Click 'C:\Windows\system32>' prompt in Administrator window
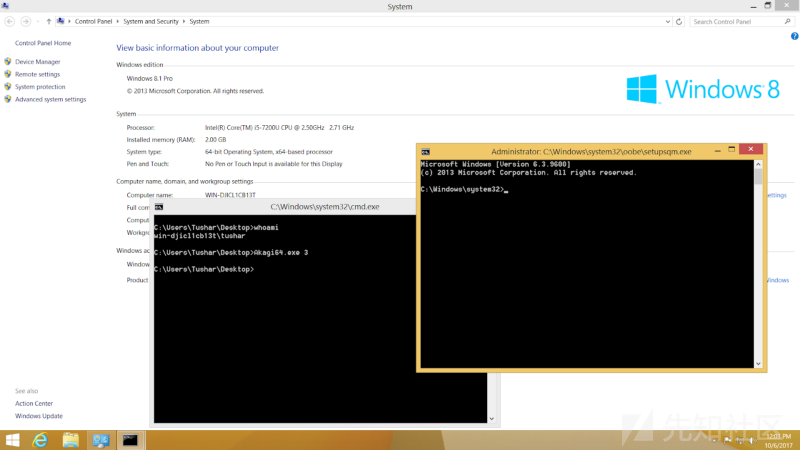Image resolution: width=800 pixels, height=450 pixels. click(462, 189)
